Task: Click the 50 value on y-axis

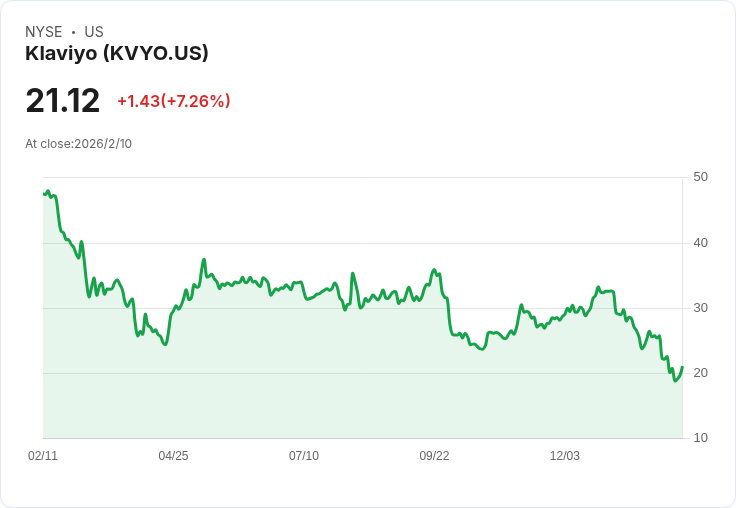Action: [x=700, y=177]
